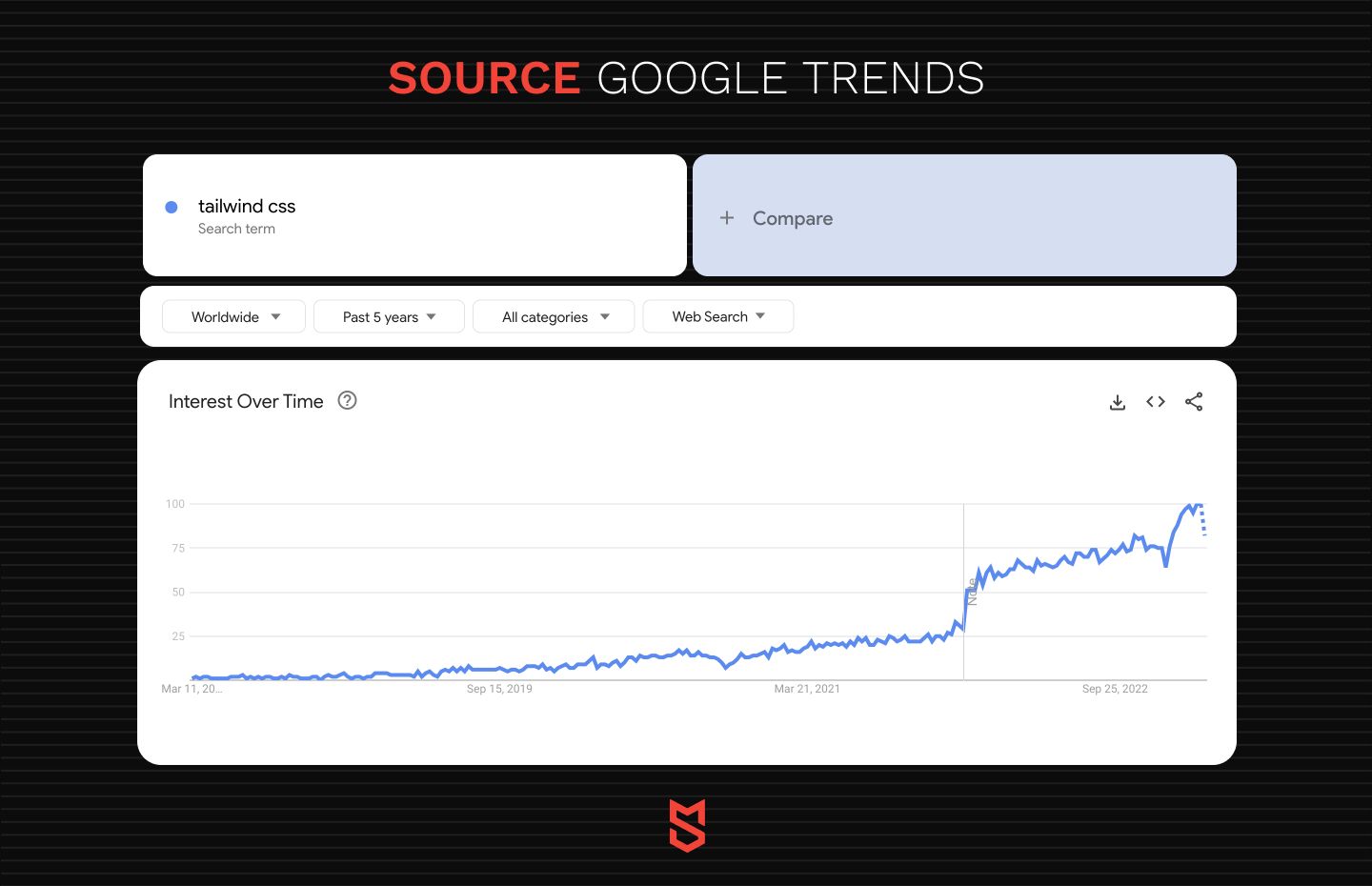
Task: Click the plus icon beside Compare
Action: [x=727, y=218]
